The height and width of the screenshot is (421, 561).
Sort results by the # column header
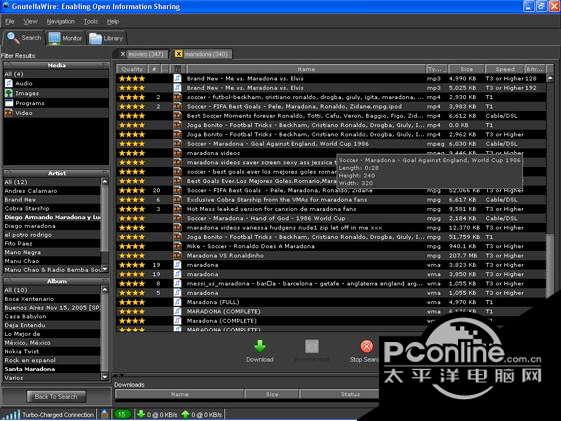(x=154, y=69)
